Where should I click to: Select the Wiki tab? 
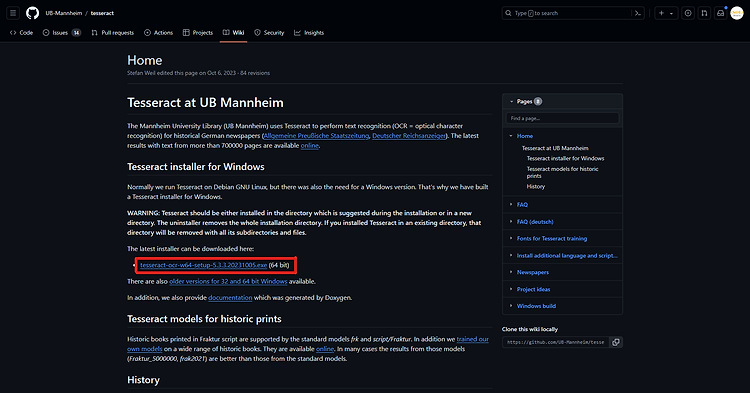pos(233,33)
